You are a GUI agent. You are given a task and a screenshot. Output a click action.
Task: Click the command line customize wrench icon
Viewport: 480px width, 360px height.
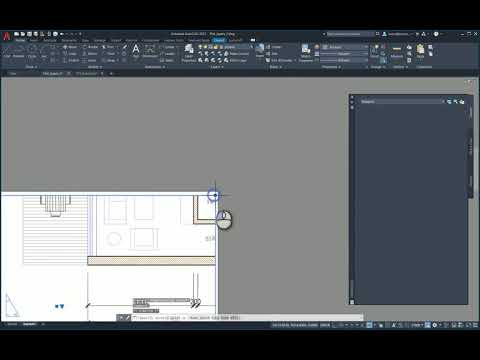pos(127,318)
